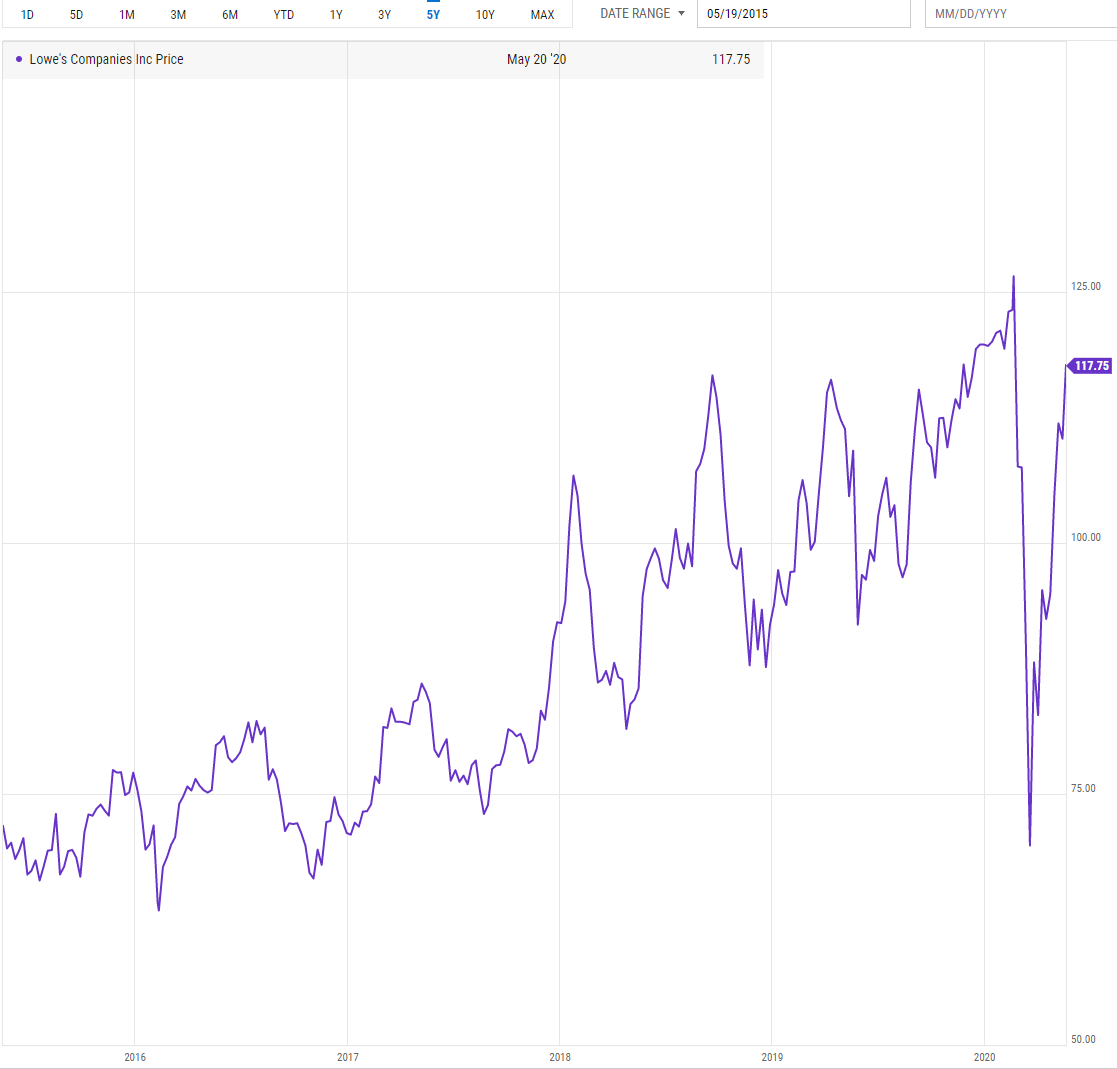Viewport: 1117px width, 1069px height.
Task: Click the Lowe's Companies Inc Price legend label
Action: [x=106, y=59]
